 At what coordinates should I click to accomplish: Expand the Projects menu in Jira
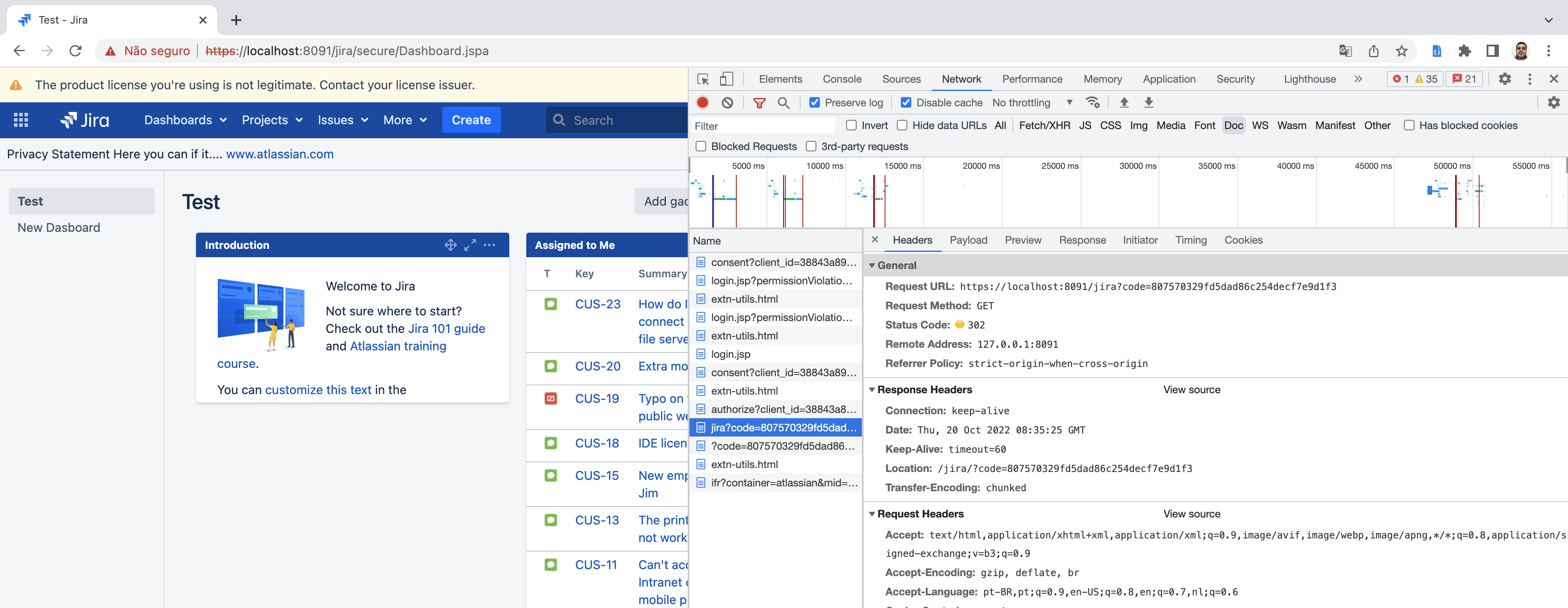coord(272,120)
